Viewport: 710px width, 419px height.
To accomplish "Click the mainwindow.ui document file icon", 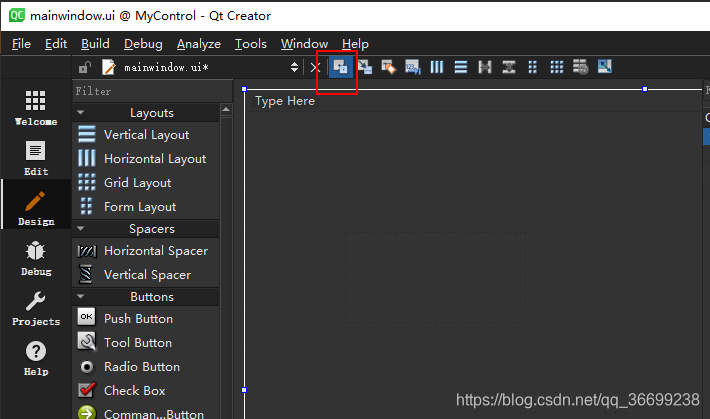I will click(109, 67).
